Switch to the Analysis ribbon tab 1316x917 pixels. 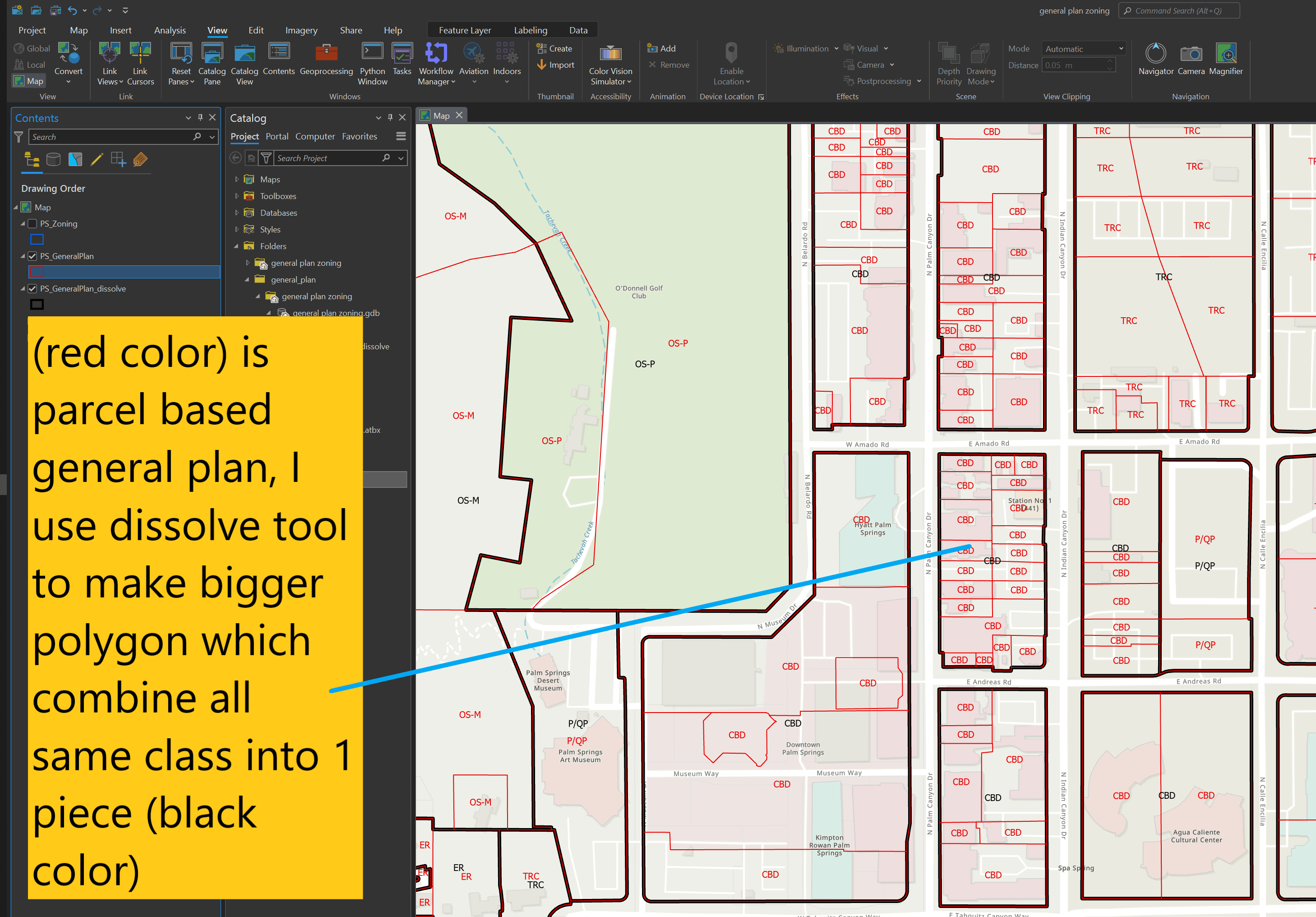(x=170, y=30)
